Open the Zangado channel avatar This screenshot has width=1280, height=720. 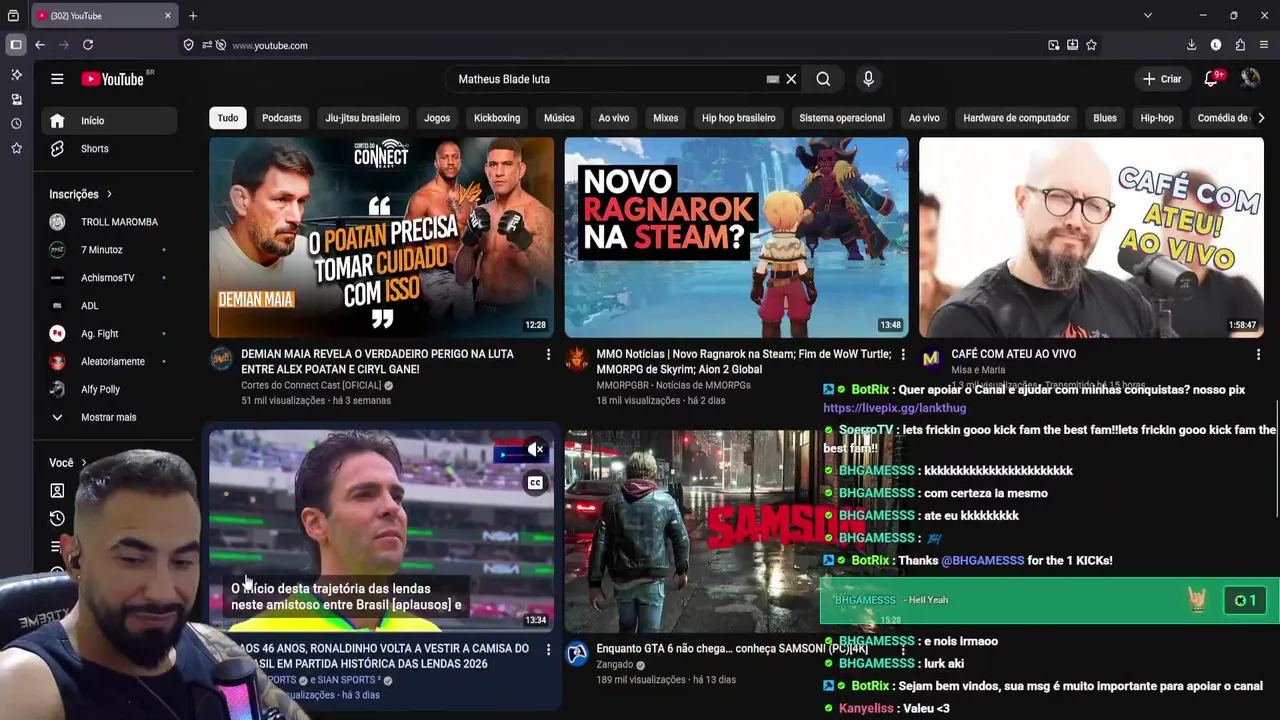click(577, 654)
